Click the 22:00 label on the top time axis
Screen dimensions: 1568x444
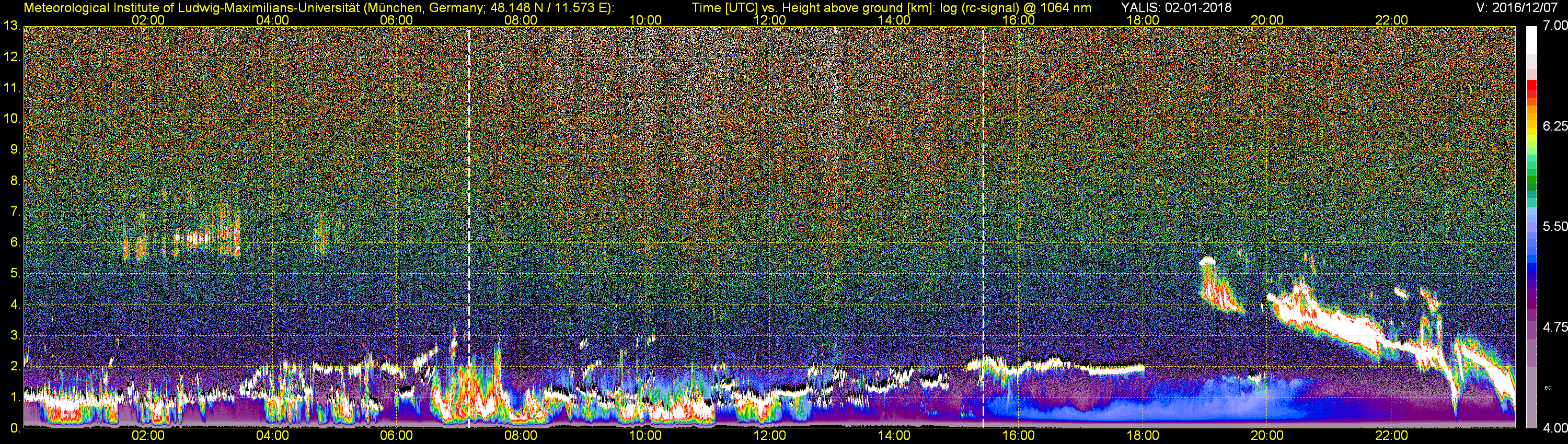tap(1391, 20)
